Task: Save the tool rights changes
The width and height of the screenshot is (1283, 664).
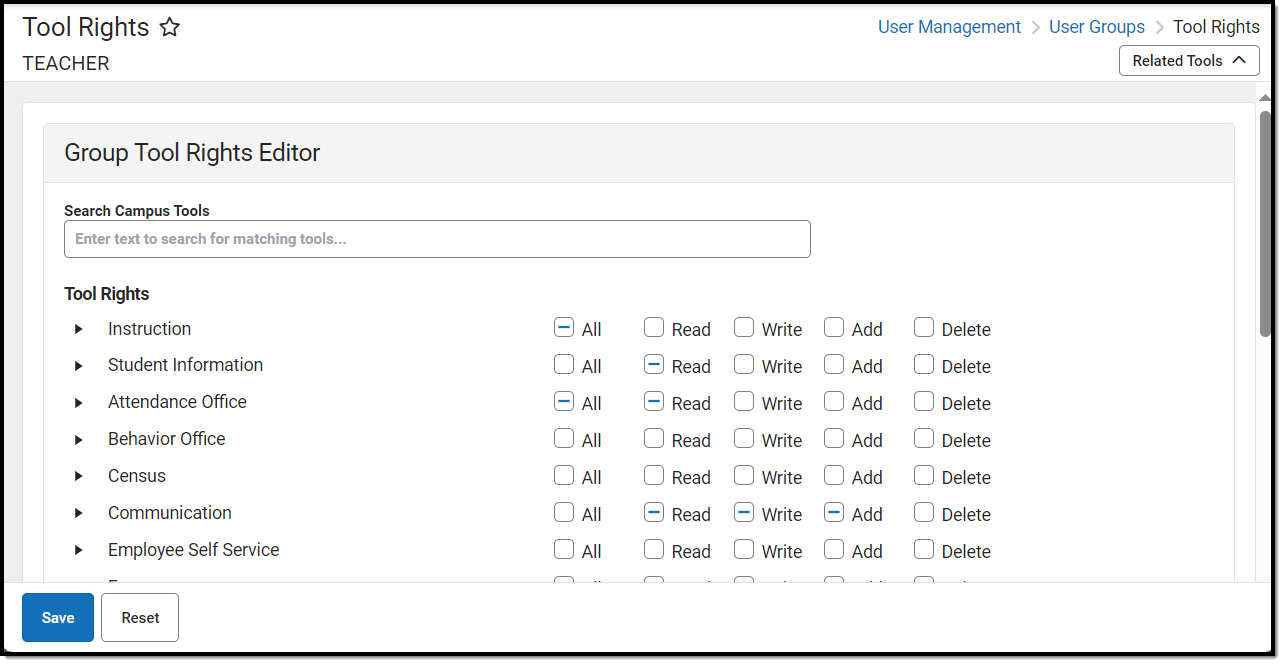Action: [58, 618]
